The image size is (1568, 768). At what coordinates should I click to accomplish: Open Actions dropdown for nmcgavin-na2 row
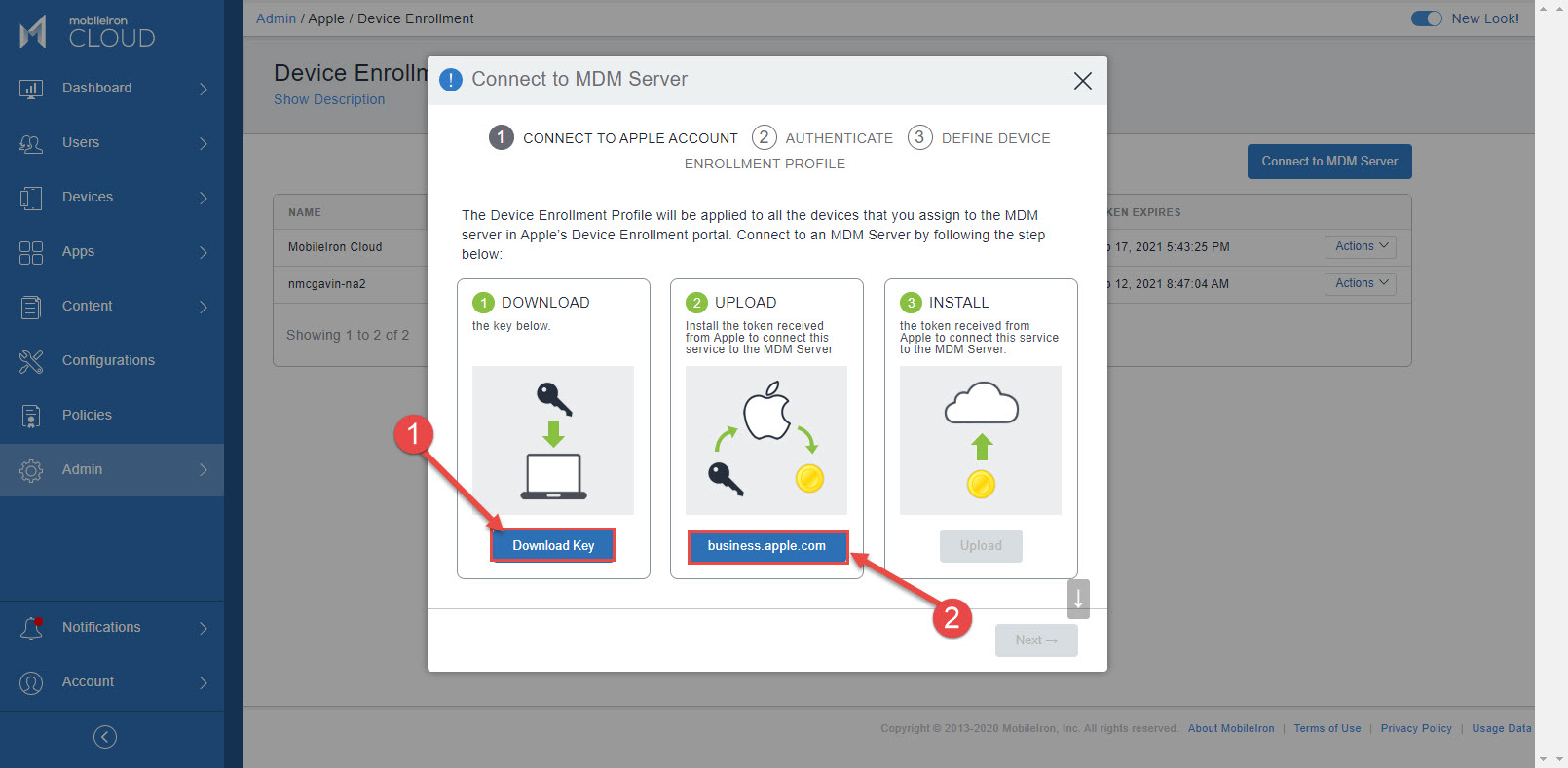click(x=1360, y=284)
